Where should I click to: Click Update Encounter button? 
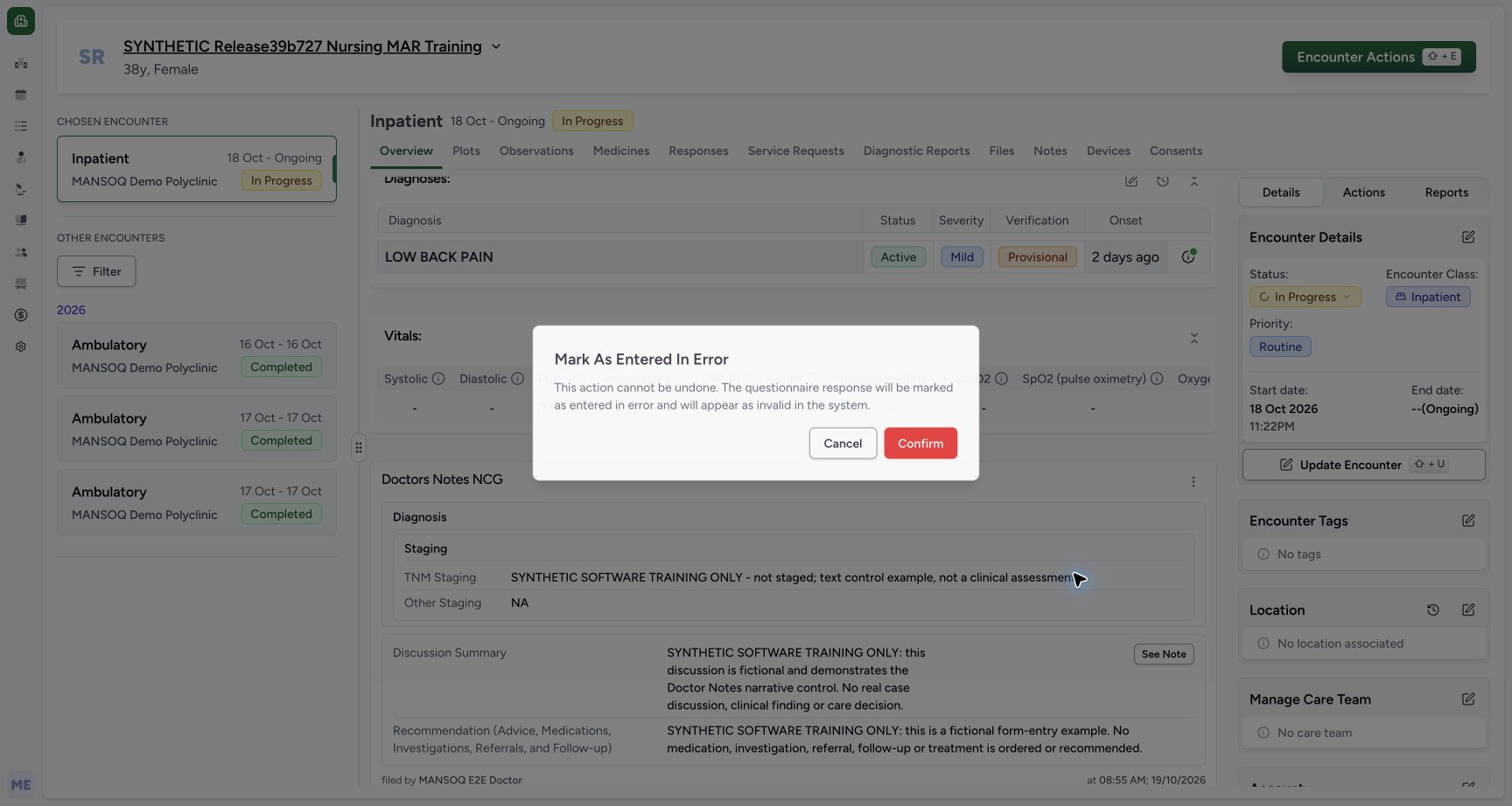click(1364, 465)
